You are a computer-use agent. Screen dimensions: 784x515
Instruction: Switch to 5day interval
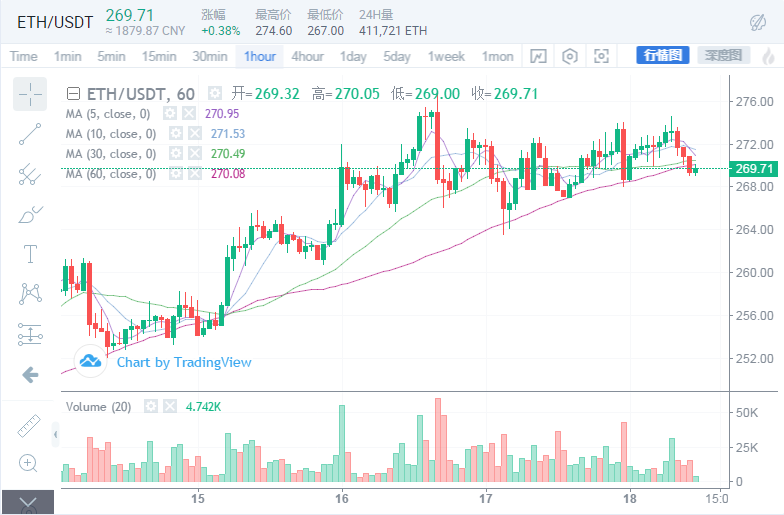pyautogui.click(x=397, y=56)
